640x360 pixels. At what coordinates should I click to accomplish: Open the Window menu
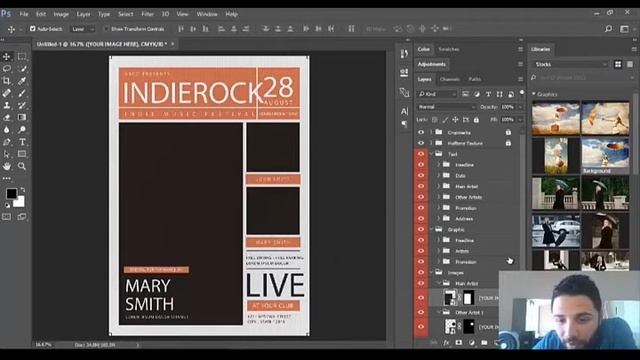point(207,14)
